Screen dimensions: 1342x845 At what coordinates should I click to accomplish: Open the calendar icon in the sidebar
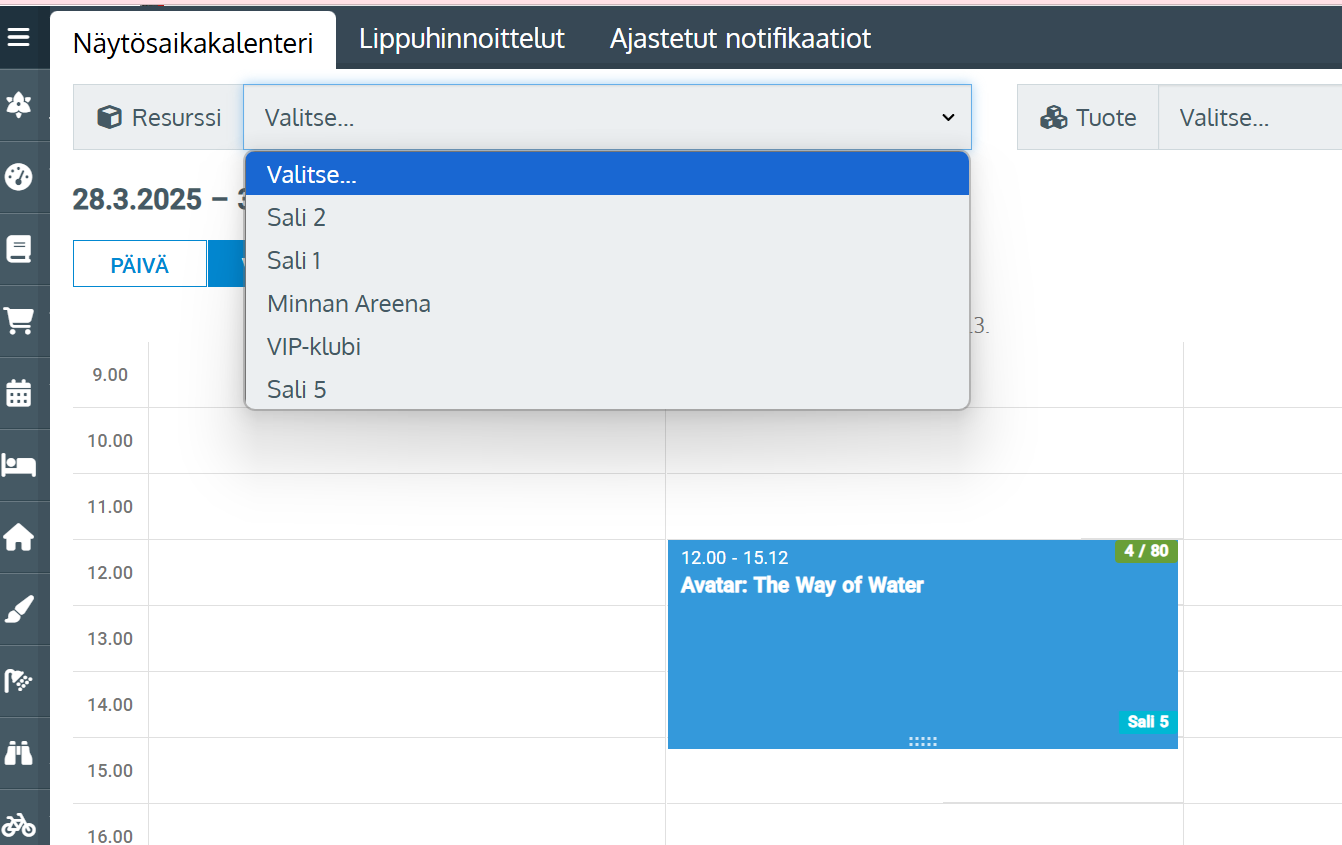point(18,393)
